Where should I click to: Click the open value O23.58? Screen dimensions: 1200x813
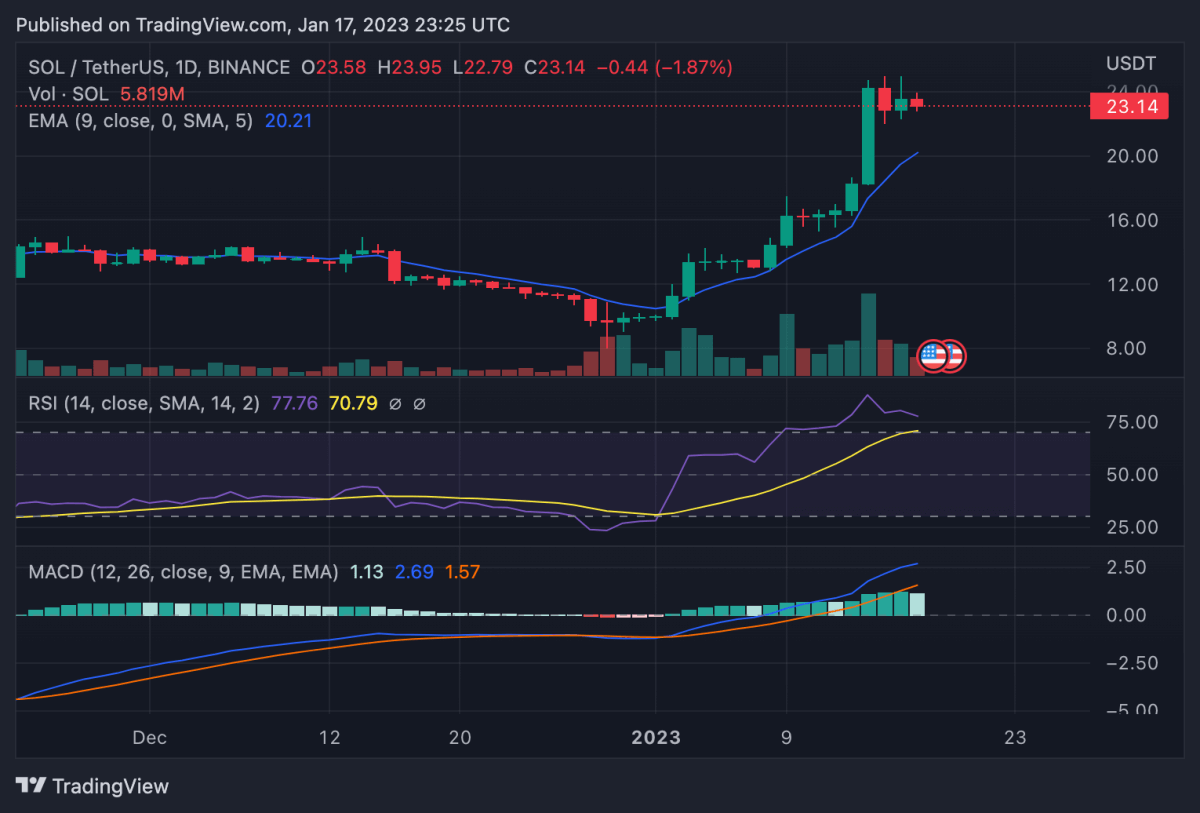[x=334, y=68]
